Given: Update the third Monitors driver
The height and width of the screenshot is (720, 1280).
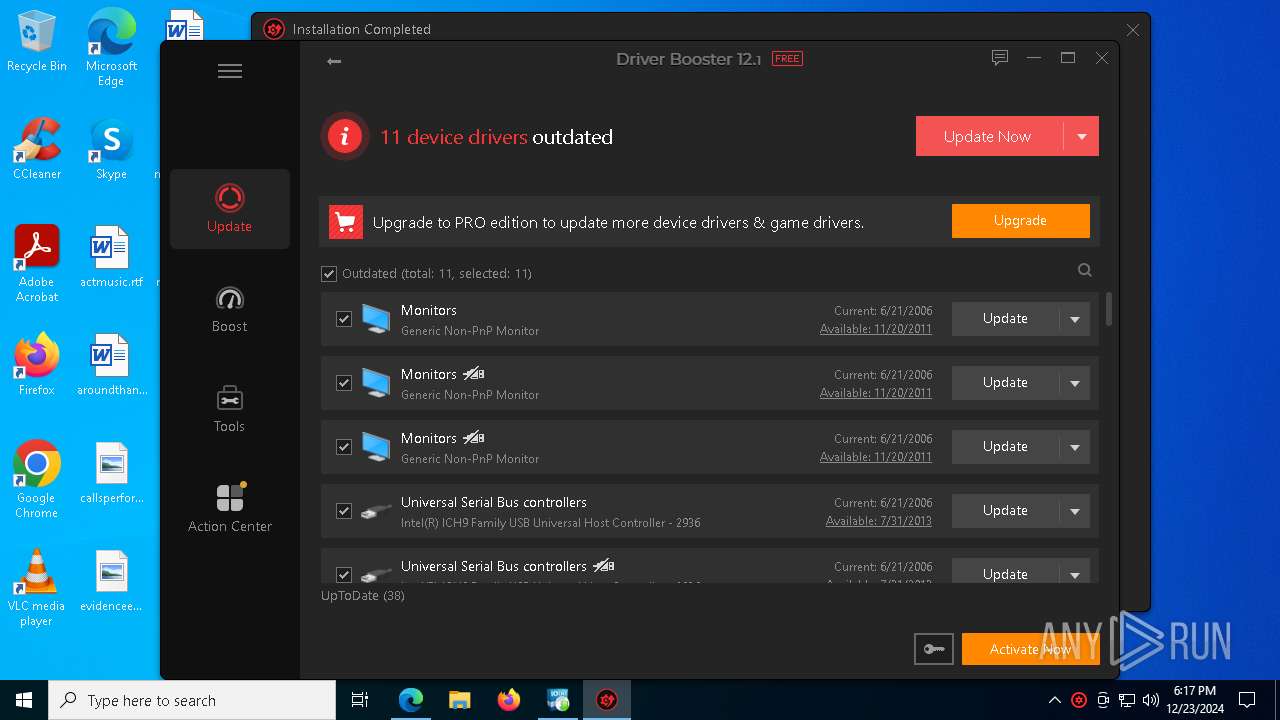Looking at the screenshot, I should pyautogui.click(x=1005, y=447).
